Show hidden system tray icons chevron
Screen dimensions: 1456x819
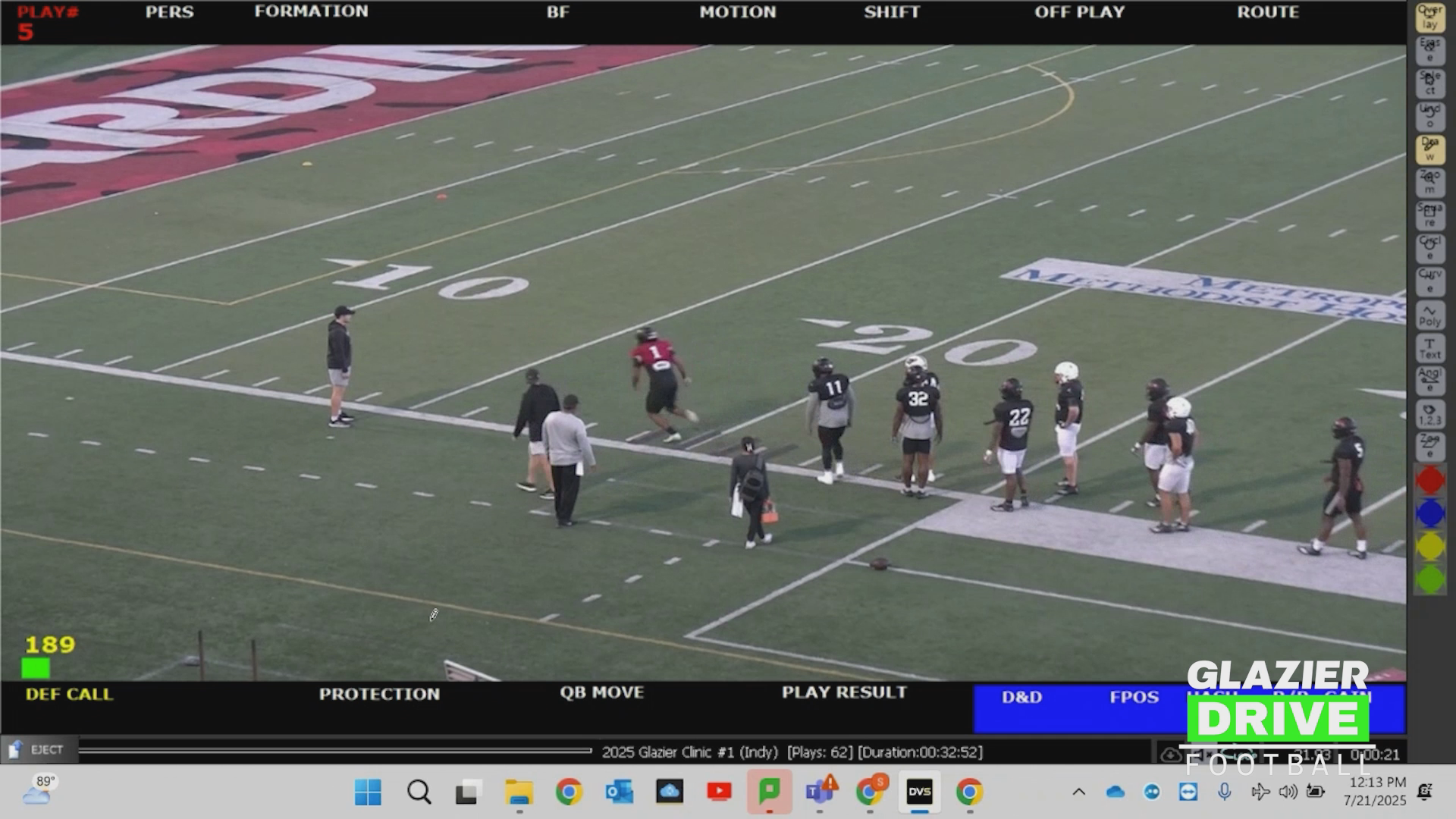1078,792
